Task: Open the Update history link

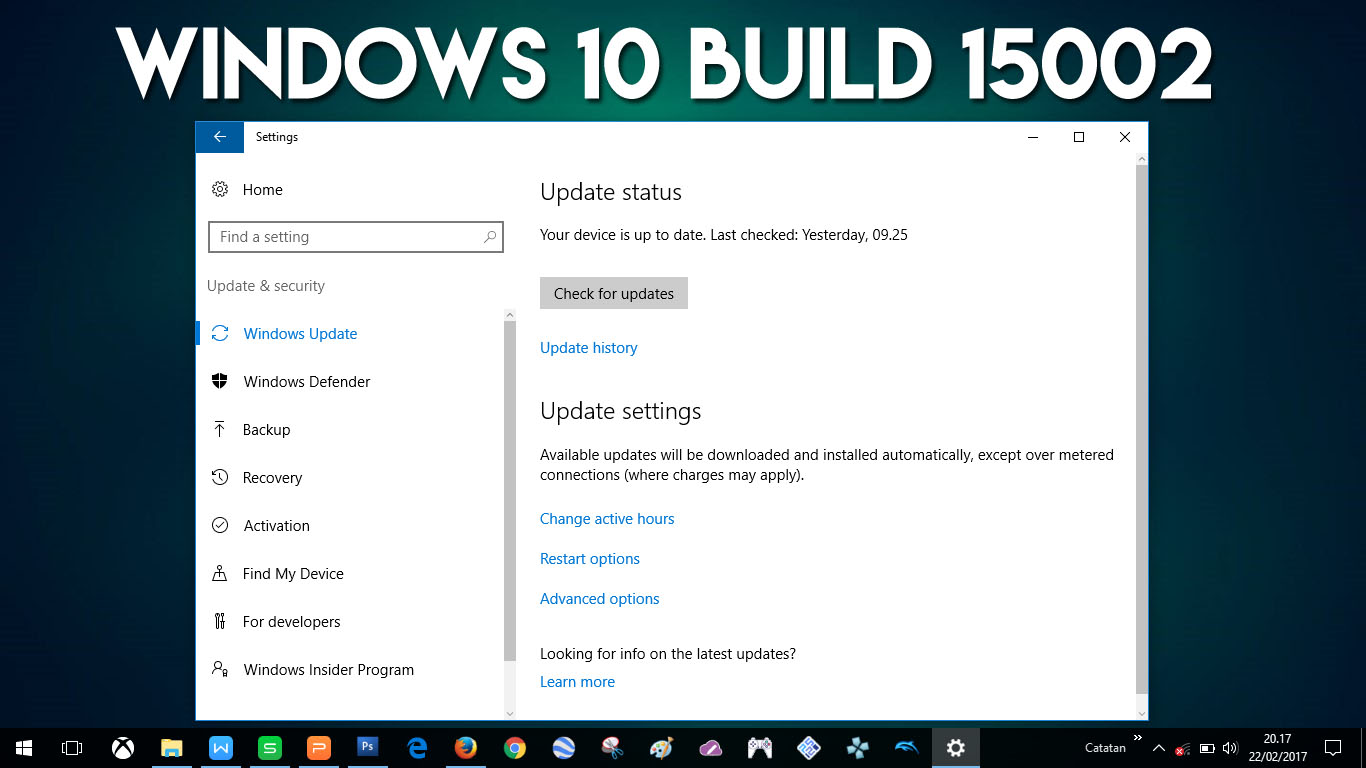Action: [588, 348]
